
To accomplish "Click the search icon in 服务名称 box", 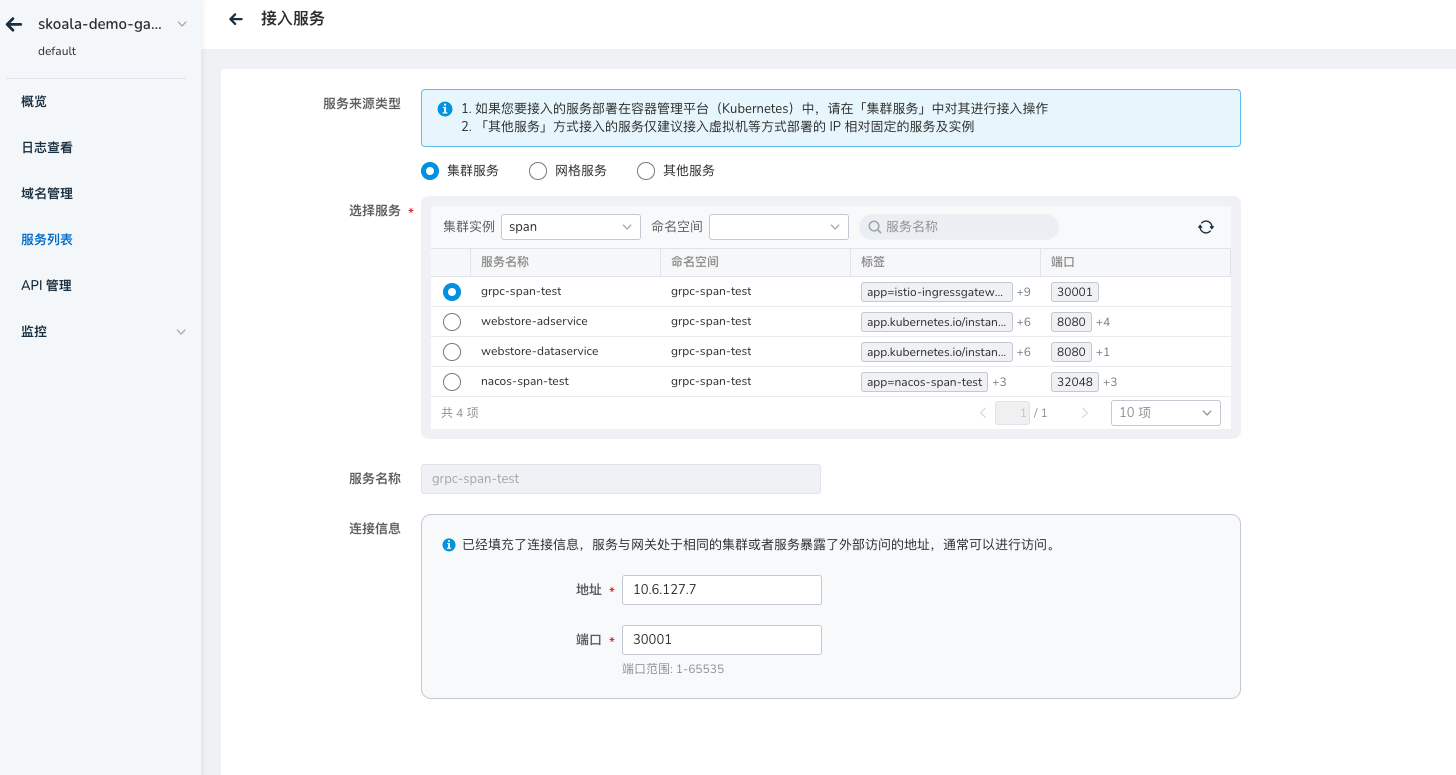I will click(874, 227).
